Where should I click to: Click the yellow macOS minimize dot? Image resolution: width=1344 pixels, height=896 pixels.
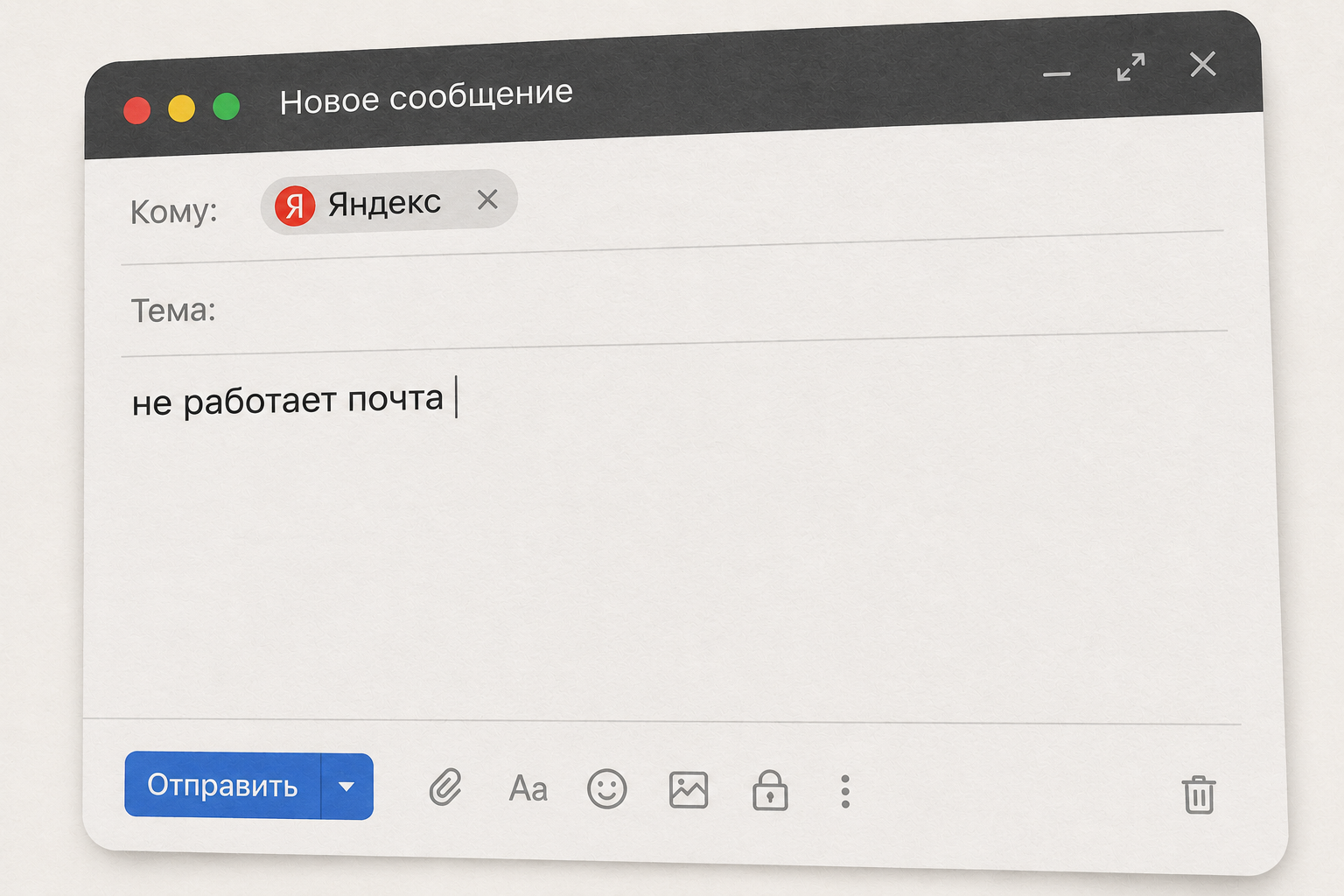pos(181,108)
